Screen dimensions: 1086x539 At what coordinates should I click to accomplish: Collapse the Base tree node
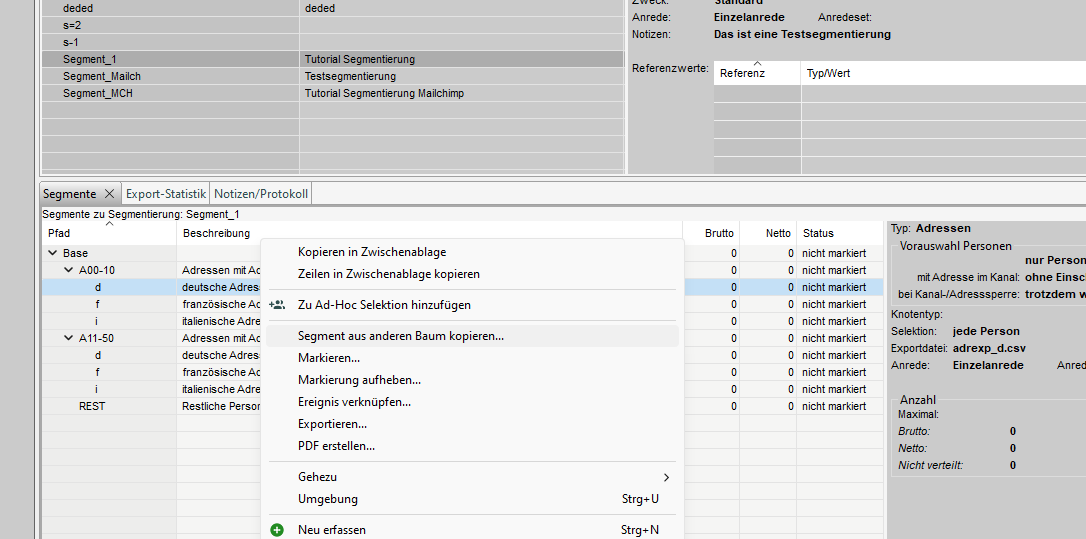(x=52, y=254)
